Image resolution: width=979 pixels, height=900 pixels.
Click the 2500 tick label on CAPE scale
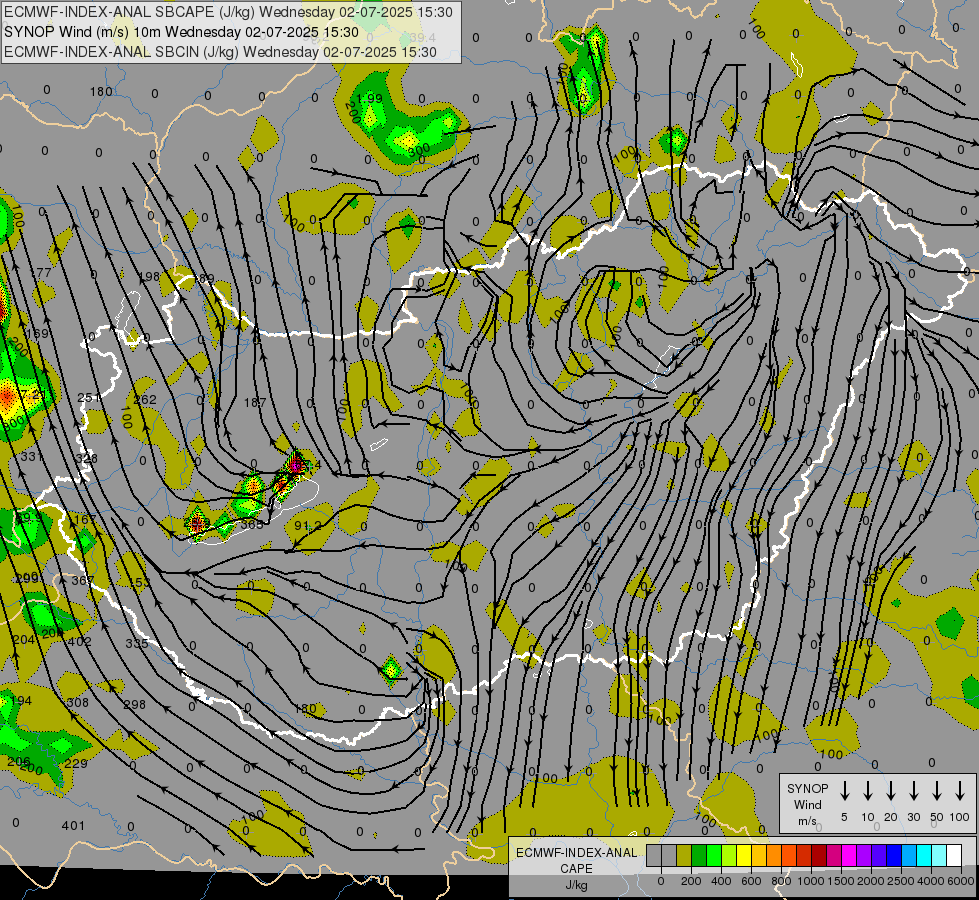[x=900, y=881]
